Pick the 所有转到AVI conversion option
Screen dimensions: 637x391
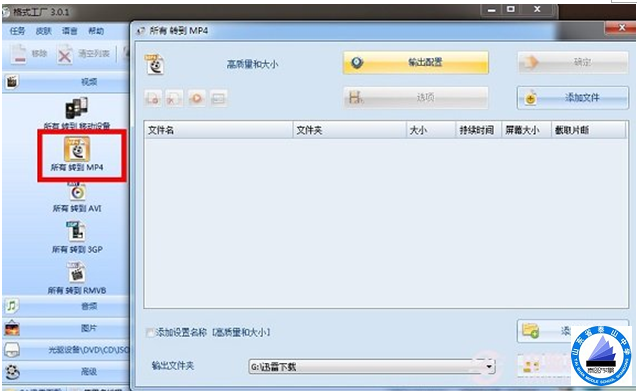77,198
